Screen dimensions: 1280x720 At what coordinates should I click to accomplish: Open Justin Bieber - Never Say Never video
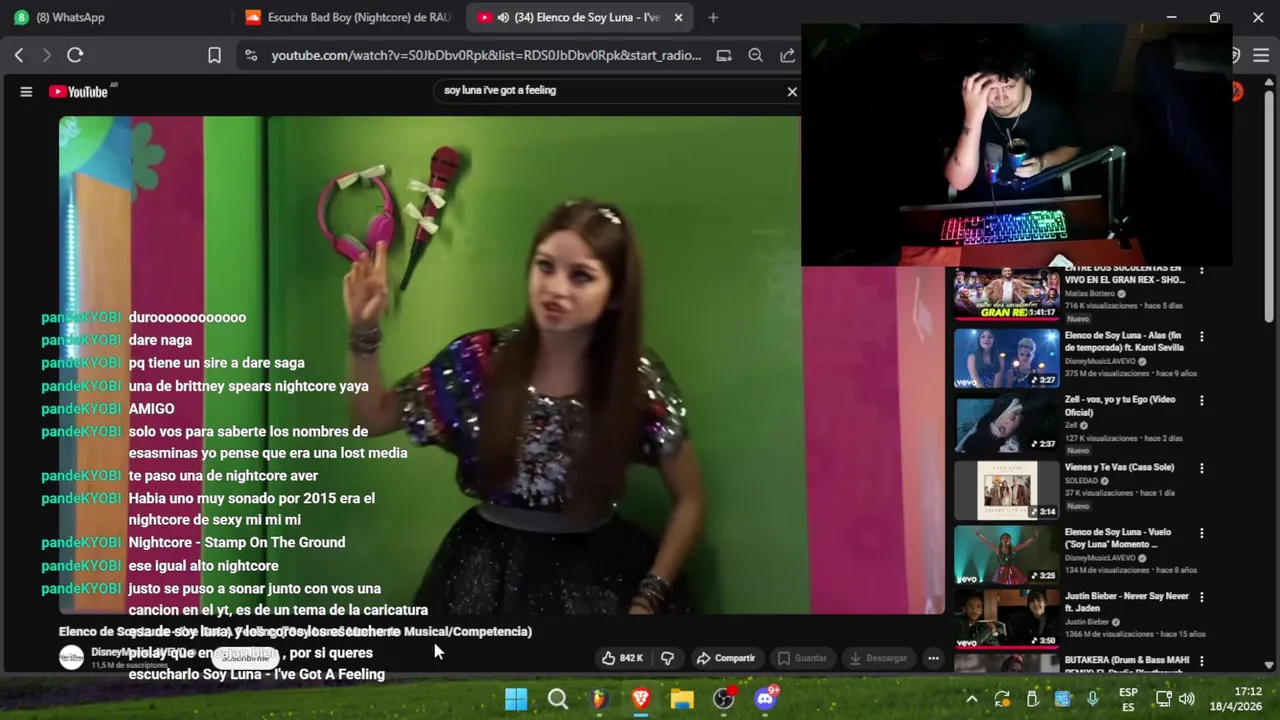[1127, 601]
